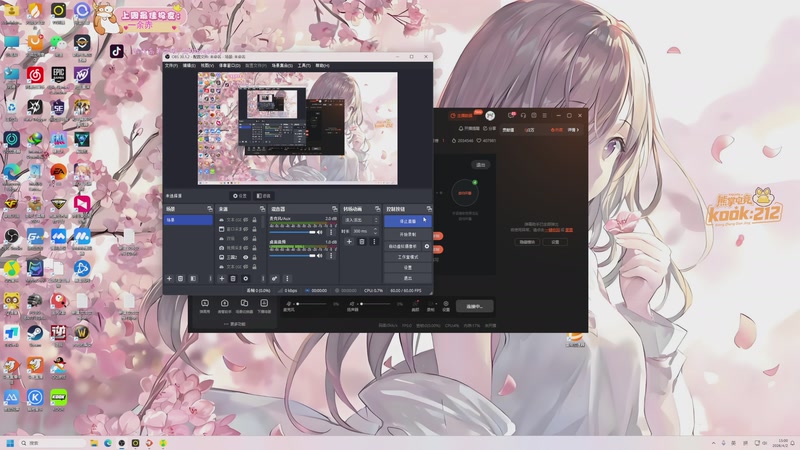
Task: Pop out the Audio Mixer dock
Action: tap(335, 209)
